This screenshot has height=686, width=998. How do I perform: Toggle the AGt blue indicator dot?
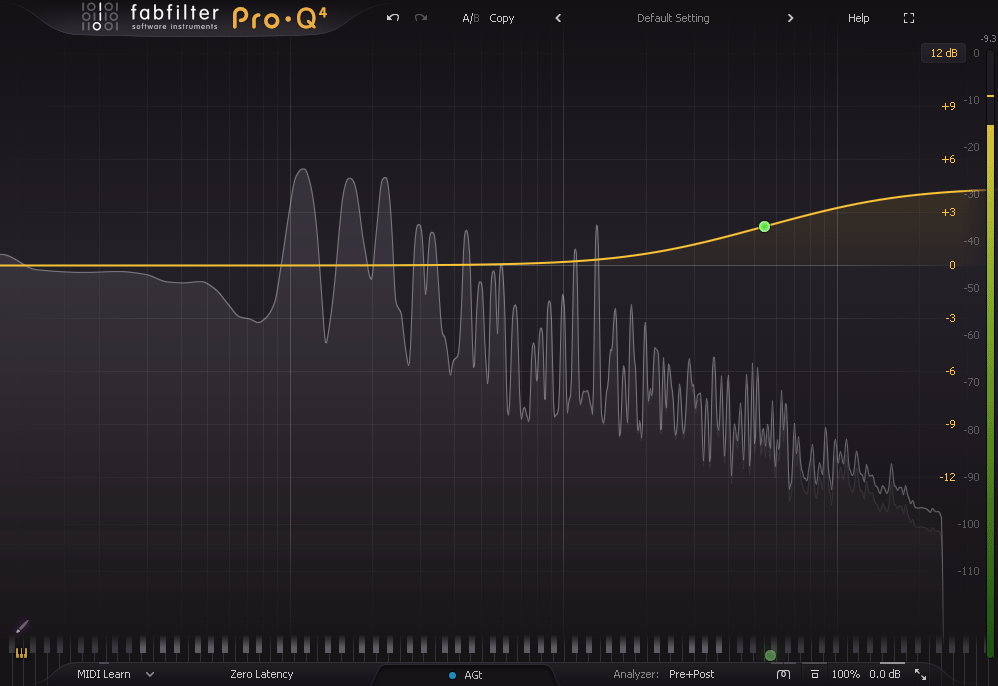point(453,675)
